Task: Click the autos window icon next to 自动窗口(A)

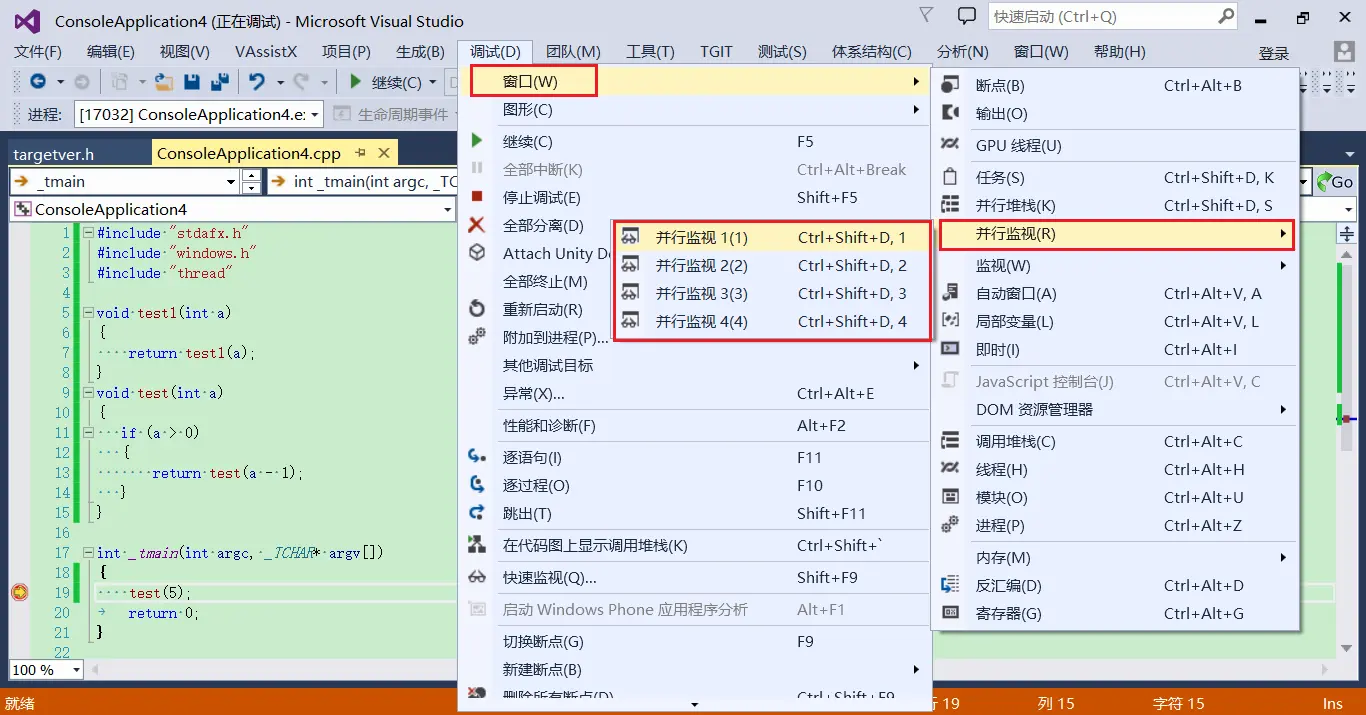Action: pyautogui.click(x=951, y=294)
